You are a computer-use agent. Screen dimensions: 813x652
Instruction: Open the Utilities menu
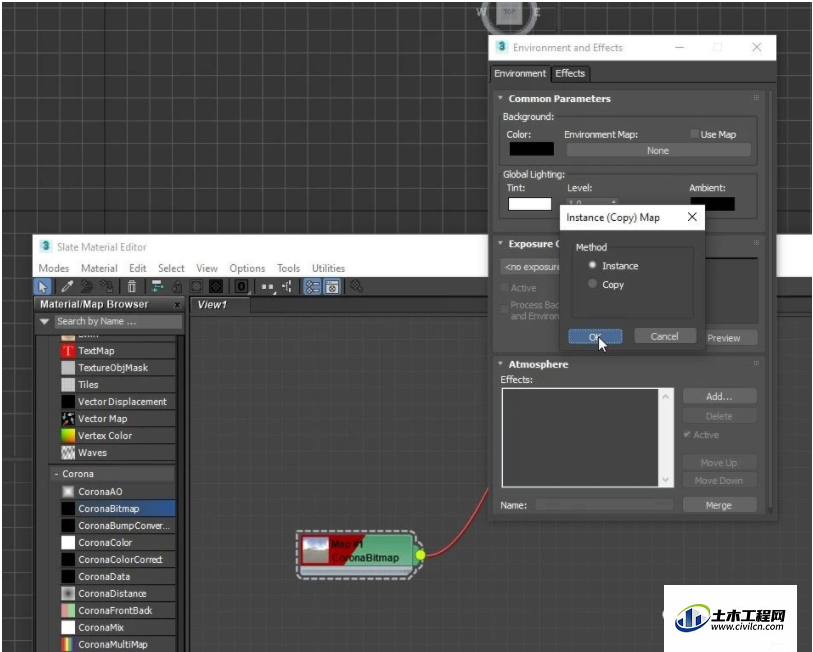[x=328, y=268]
